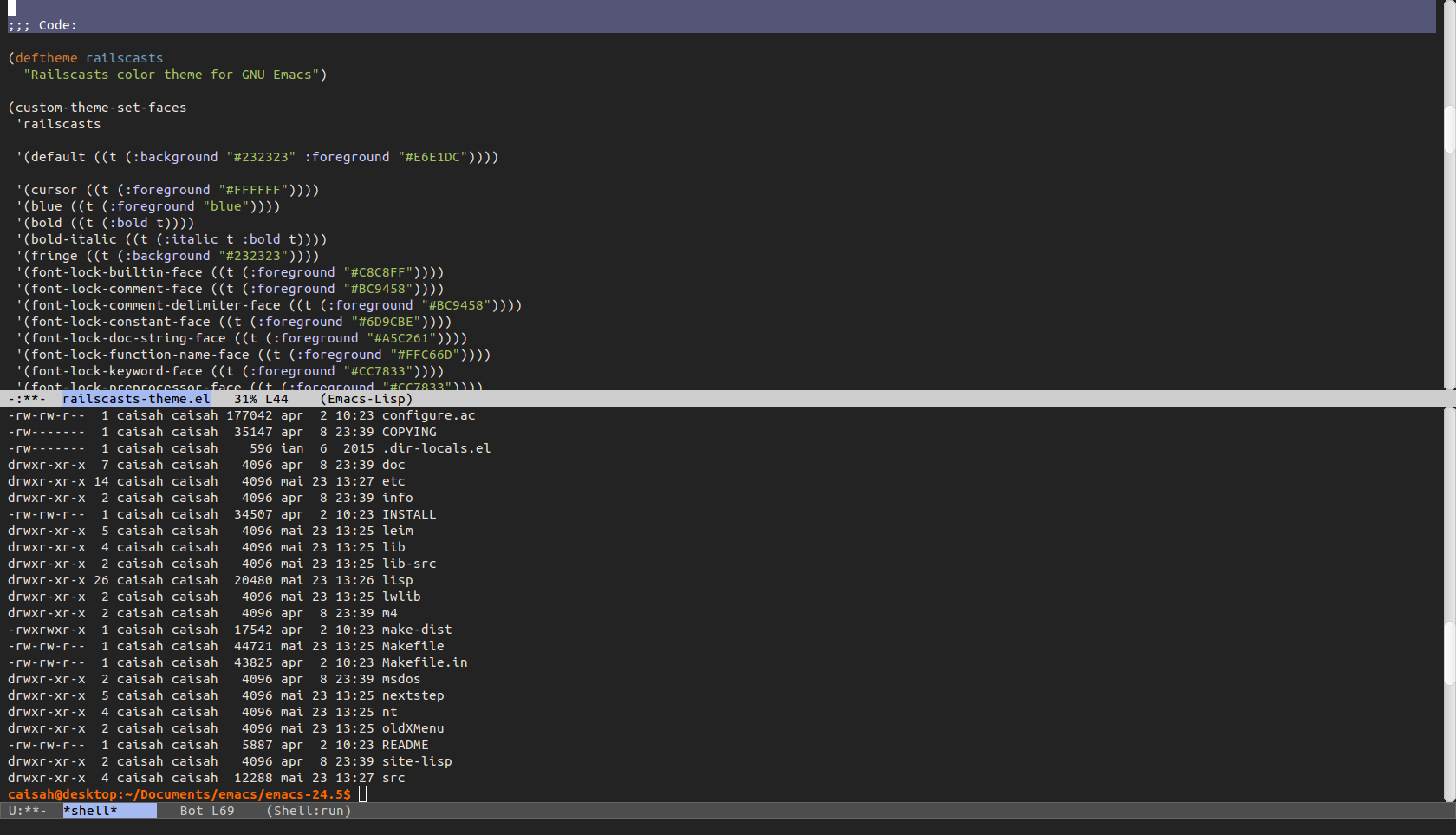Click the 31% L44 position indicator
Screen dimensions: 1456x835
(261, 399)
